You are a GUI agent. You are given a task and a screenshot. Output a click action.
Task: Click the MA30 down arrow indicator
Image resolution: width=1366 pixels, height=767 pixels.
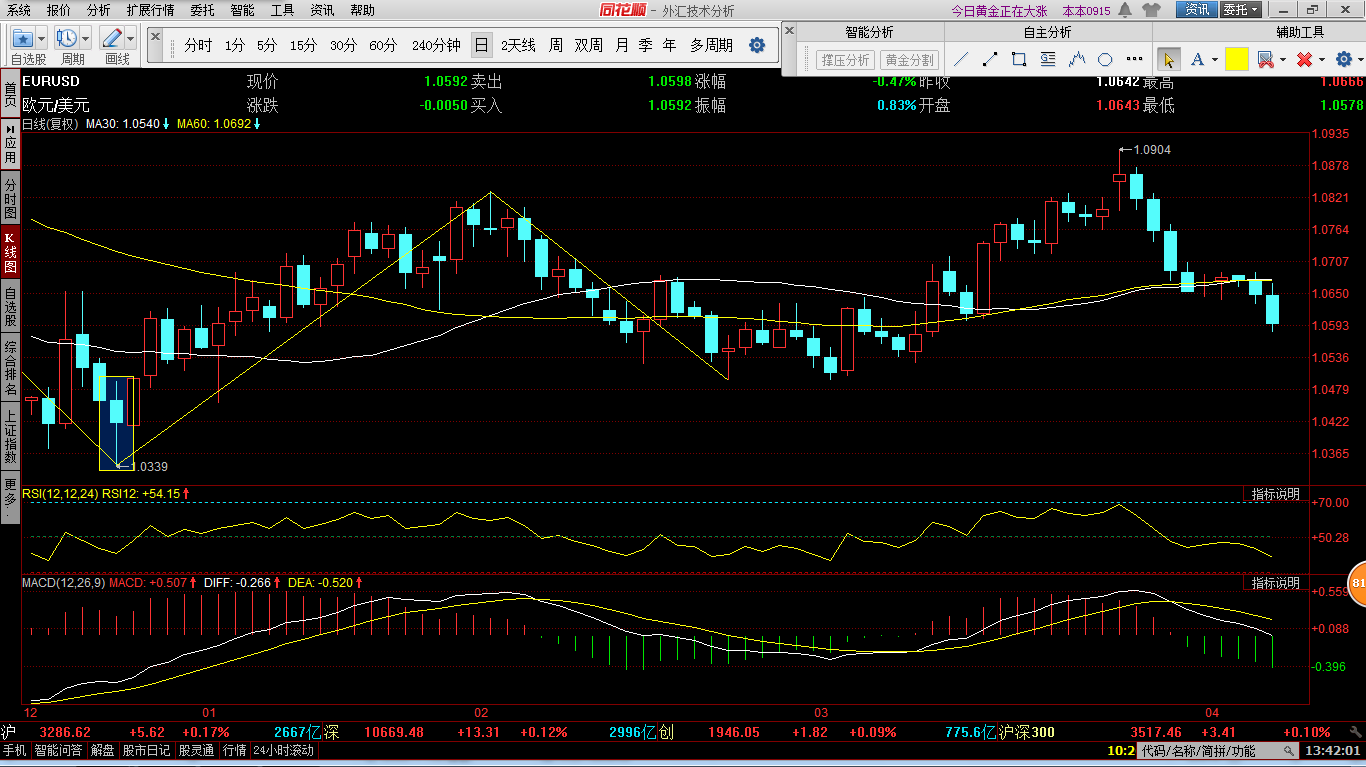click(x=165, y=124)
